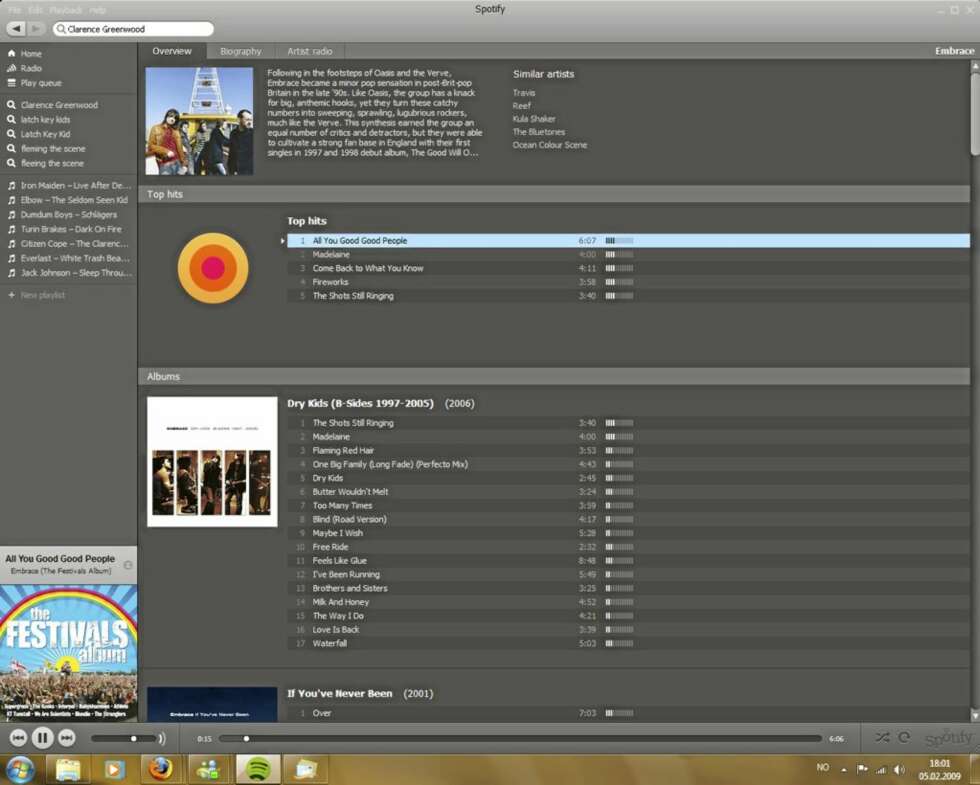This screenshot has height=785, width=980.
Task: Open Home in the sidebar
Action: tap(31, 54)
